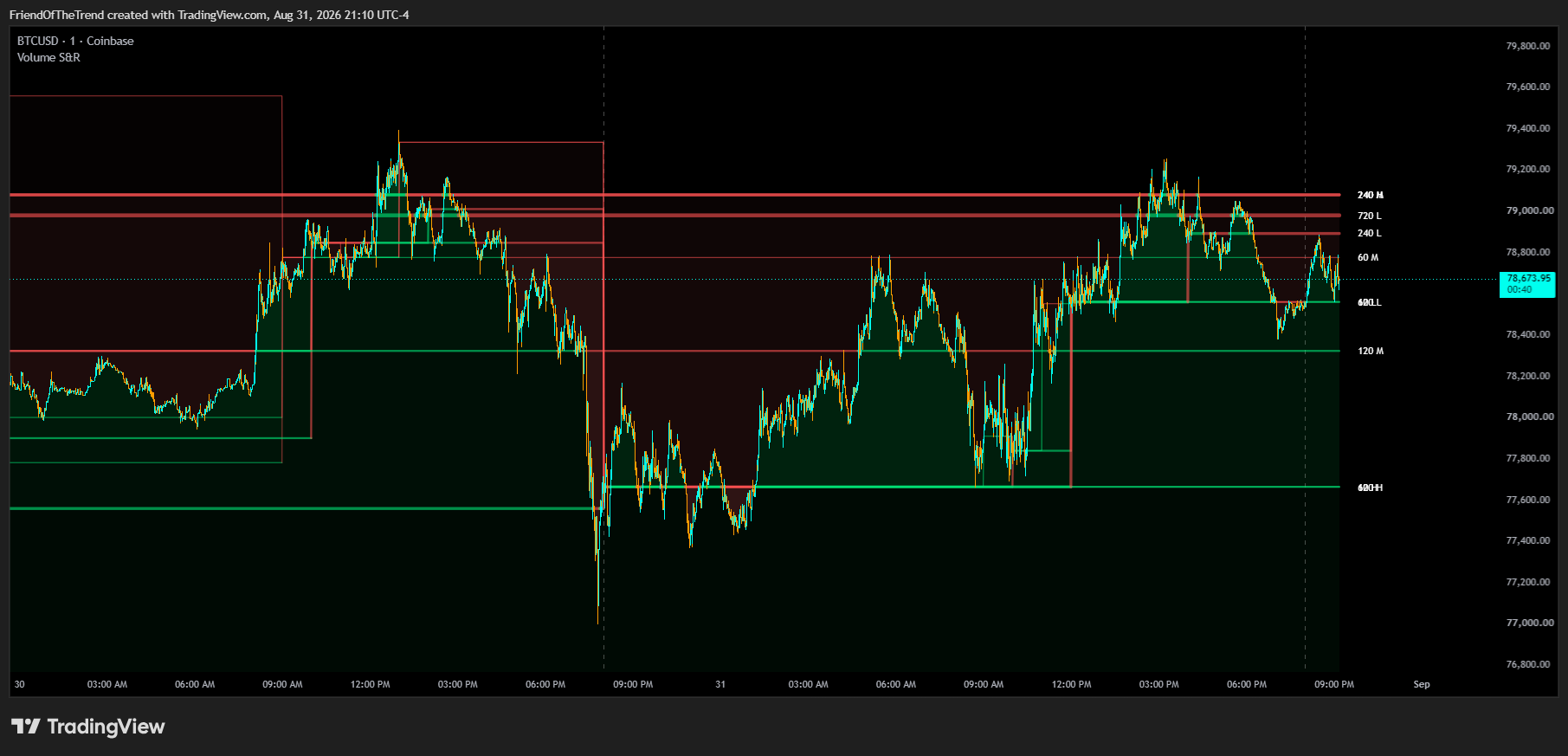Click the 78,200.00 price axis label
This screenshot has width=1568, height=756.
[x=1528, y=376]
